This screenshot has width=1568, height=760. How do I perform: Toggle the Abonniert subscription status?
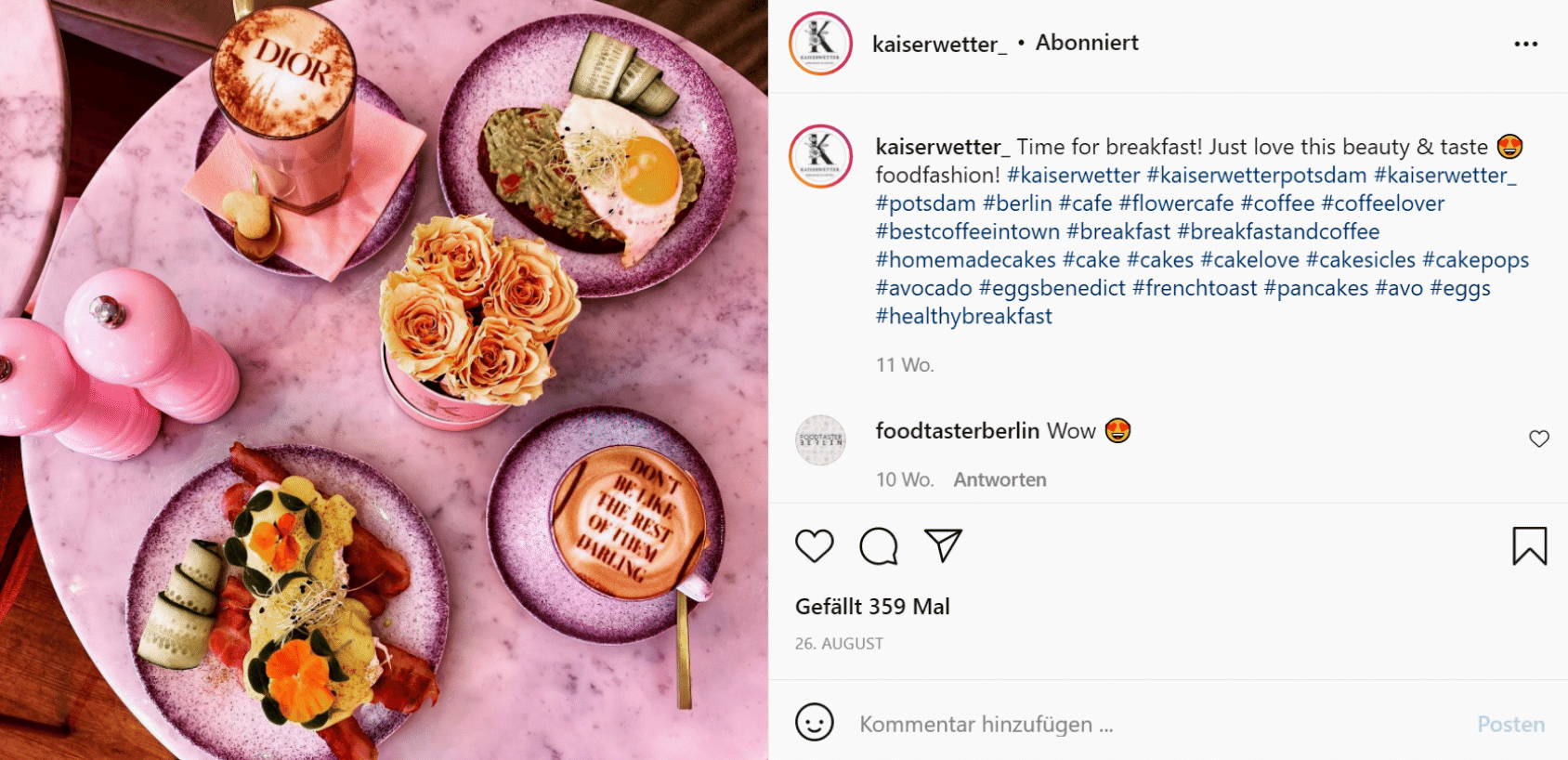pyautogui.click(x=1087, y=43)
